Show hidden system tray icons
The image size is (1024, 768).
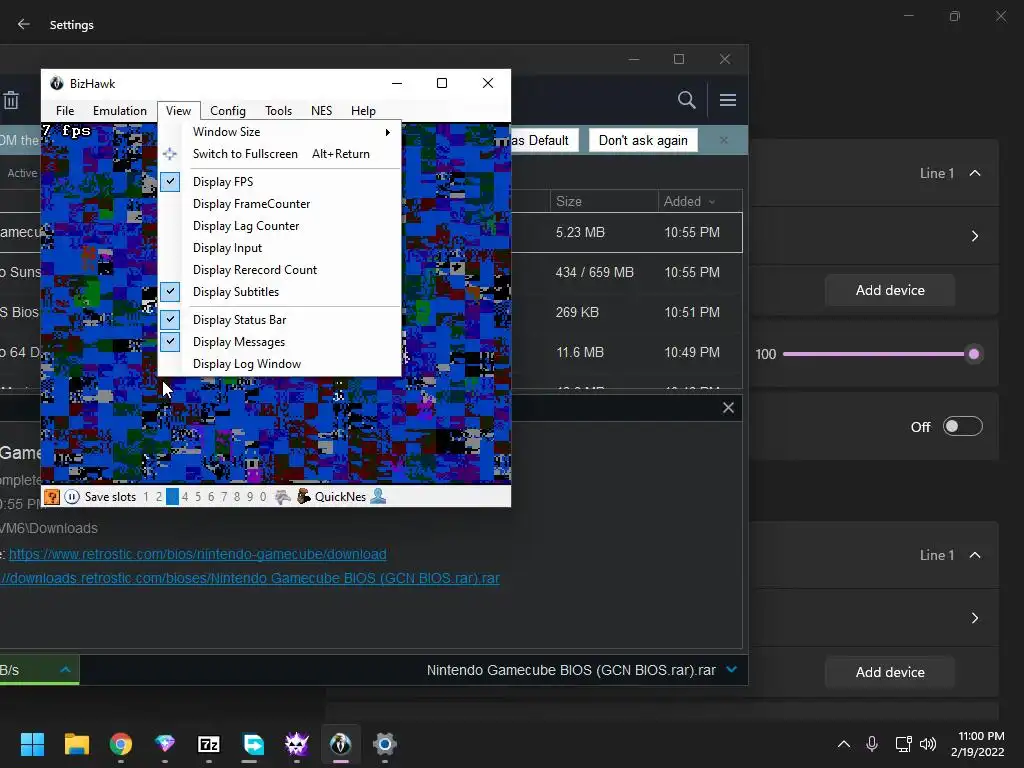click(x=844, y=744)
